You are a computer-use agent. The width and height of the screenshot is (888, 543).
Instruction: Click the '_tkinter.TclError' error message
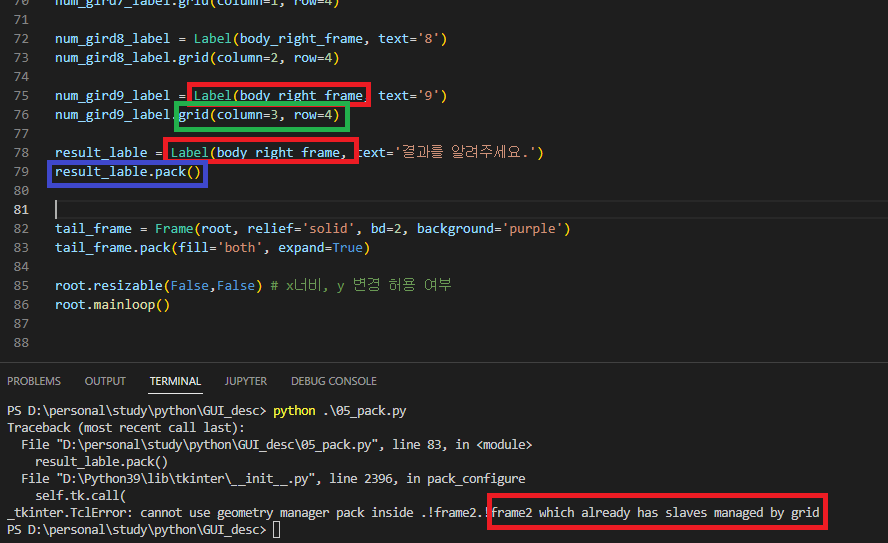tap(413, 512)
